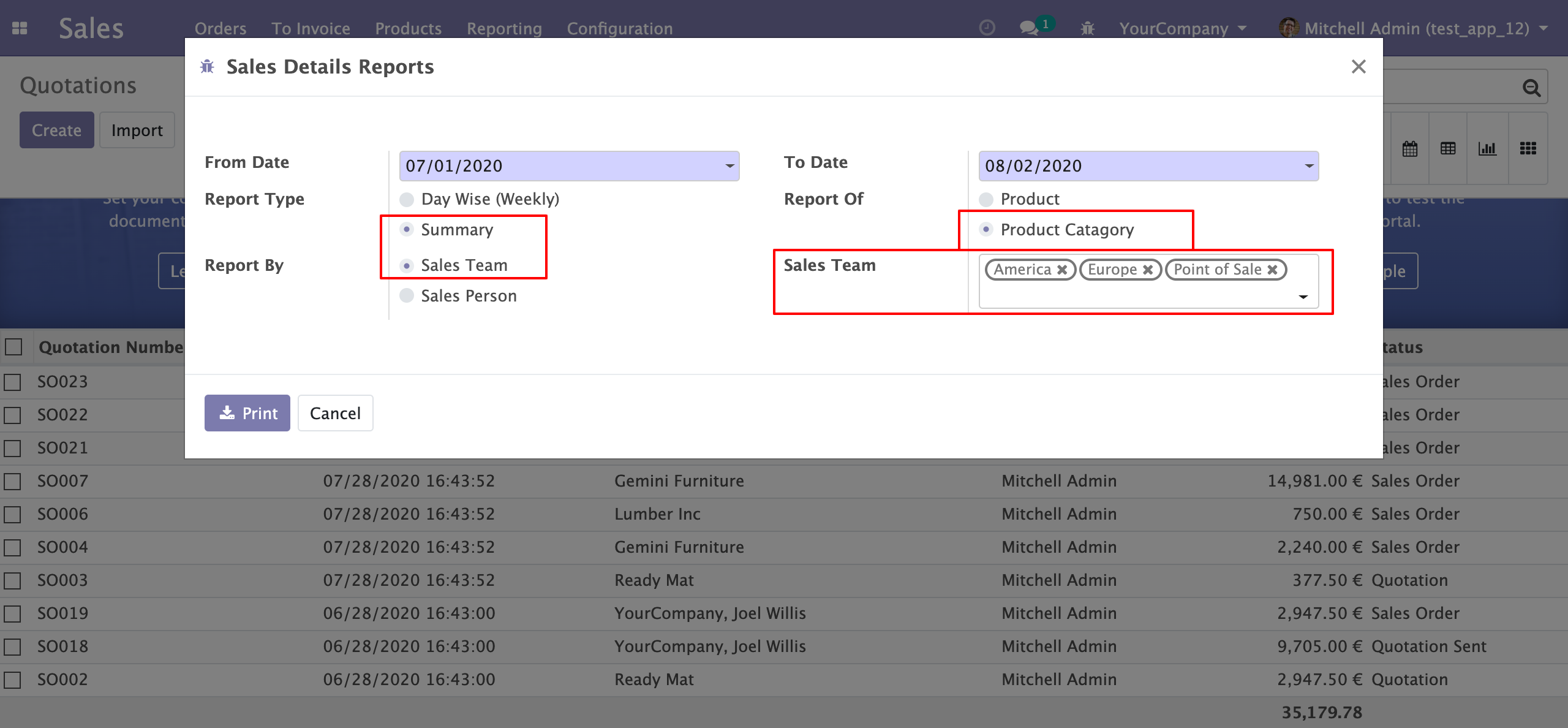This screenshot has width=1568, height=728.
Task: Select Day Wise (Weekly) report type
Action: click(407, 200)
